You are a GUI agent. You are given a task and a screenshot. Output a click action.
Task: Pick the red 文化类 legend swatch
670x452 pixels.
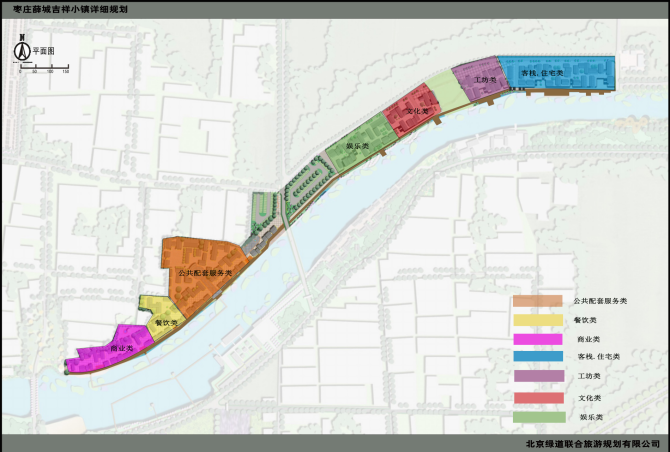click(537, 397)
